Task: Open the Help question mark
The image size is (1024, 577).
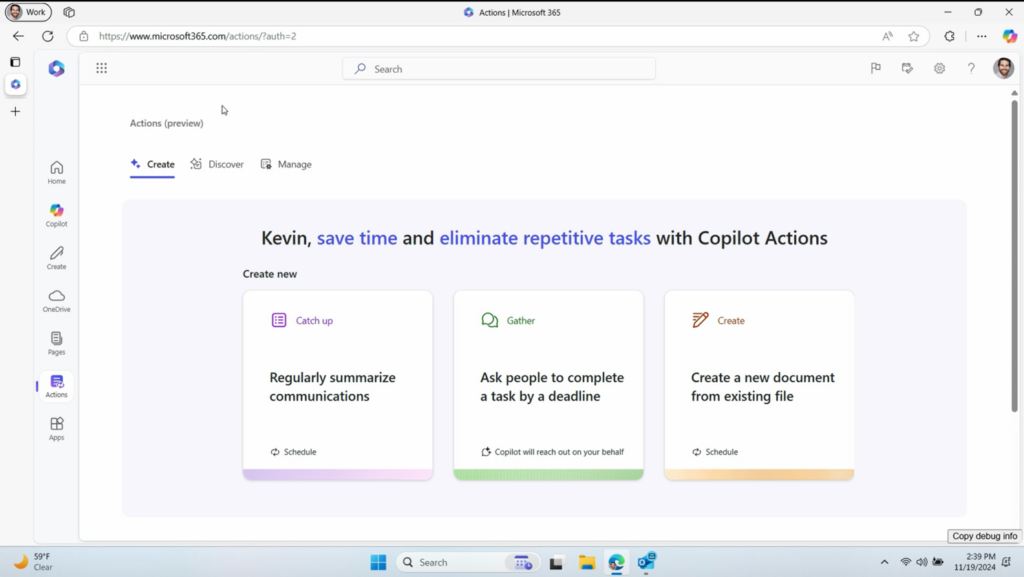Action: (971, 68)
